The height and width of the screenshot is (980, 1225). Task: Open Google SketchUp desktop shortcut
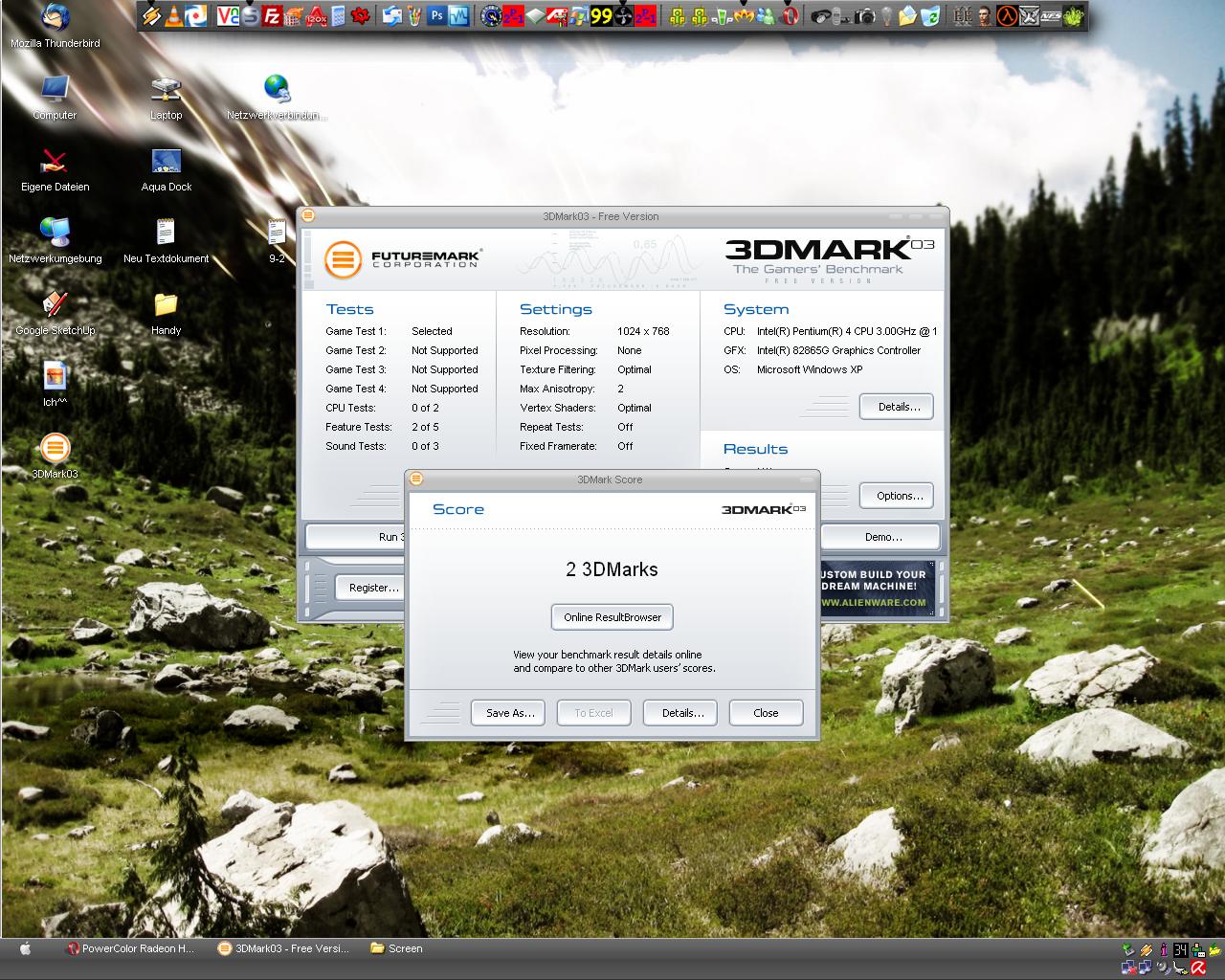[x=55, y=313]
